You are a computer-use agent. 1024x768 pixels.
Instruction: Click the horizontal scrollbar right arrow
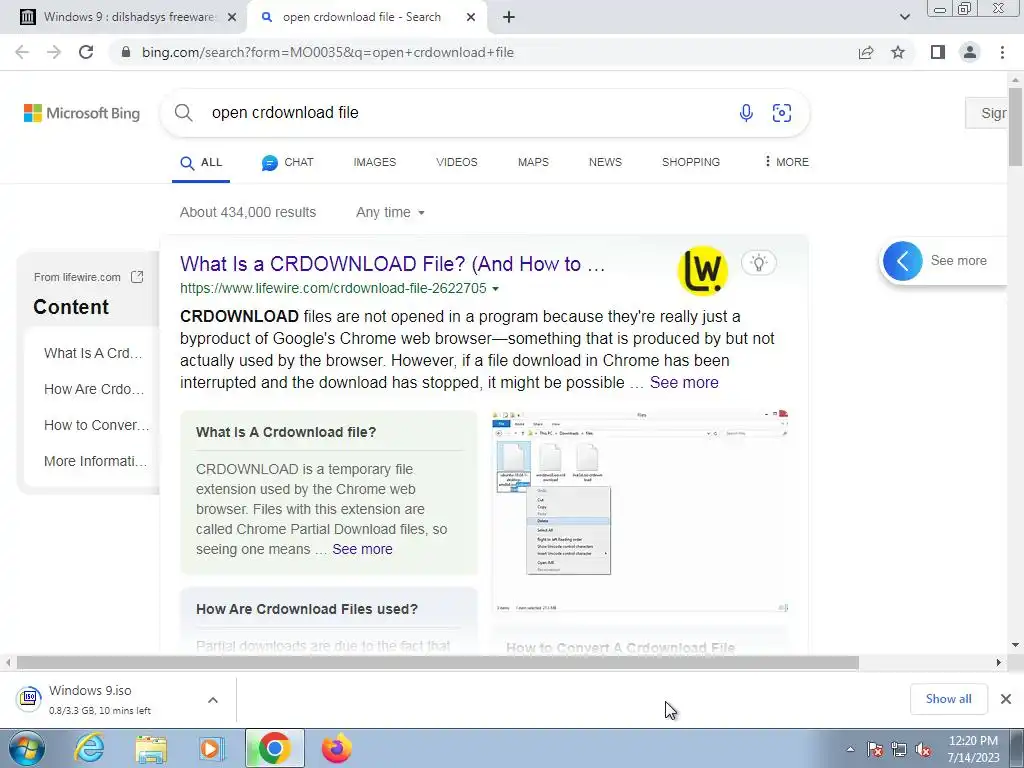pyautogui.click(x=999, y=663)
